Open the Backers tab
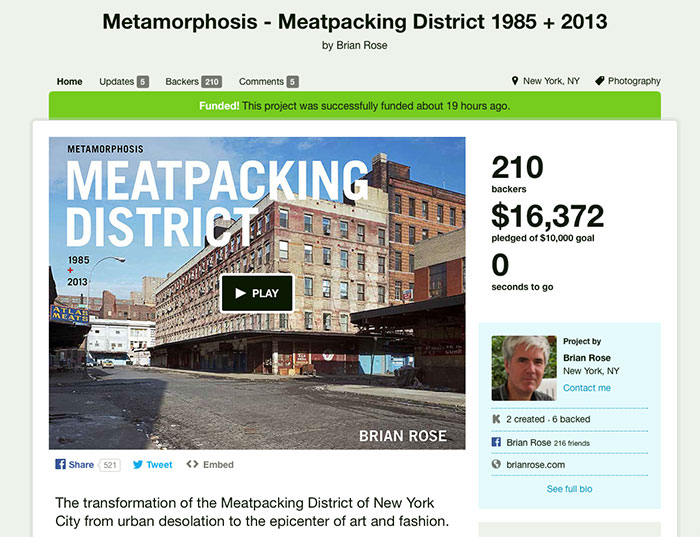 point(193,82)
